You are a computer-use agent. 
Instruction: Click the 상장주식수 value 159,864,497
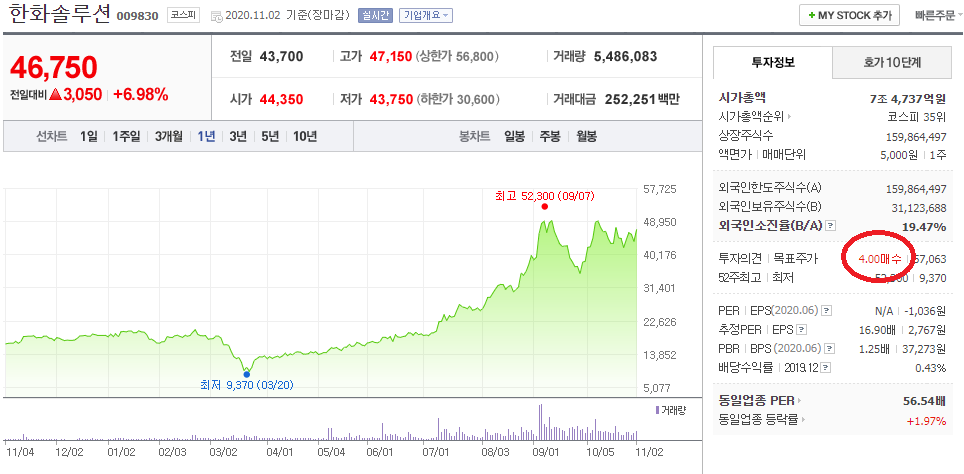916,136
